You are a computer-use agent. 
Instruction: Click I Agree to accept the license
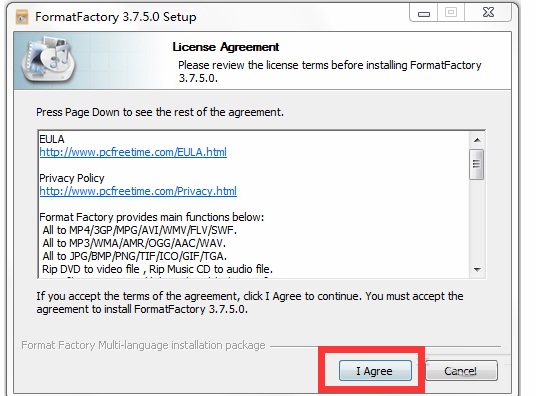point(375,371)
